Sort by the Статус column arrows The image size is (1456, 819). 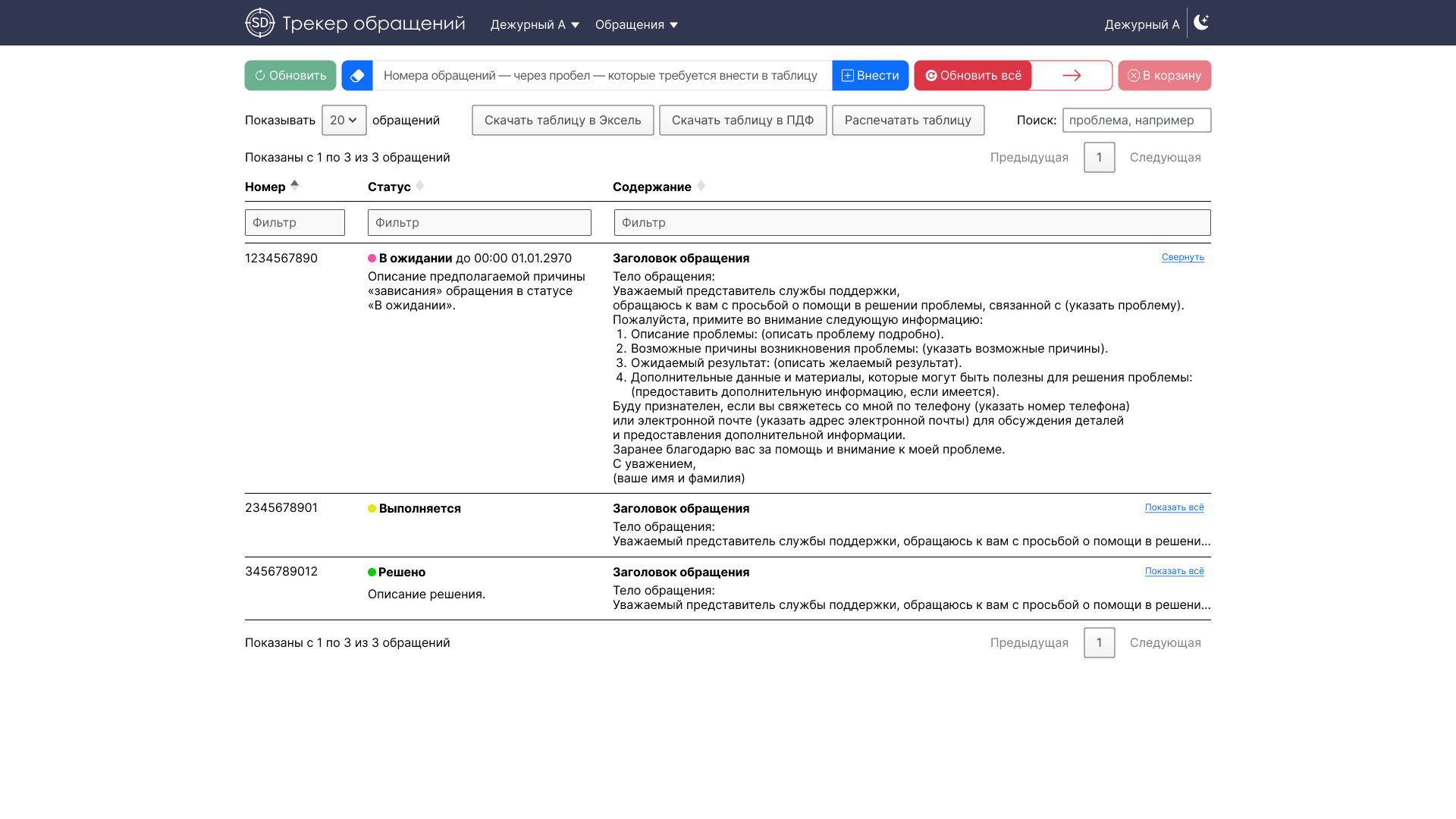(x=419, y=186)
